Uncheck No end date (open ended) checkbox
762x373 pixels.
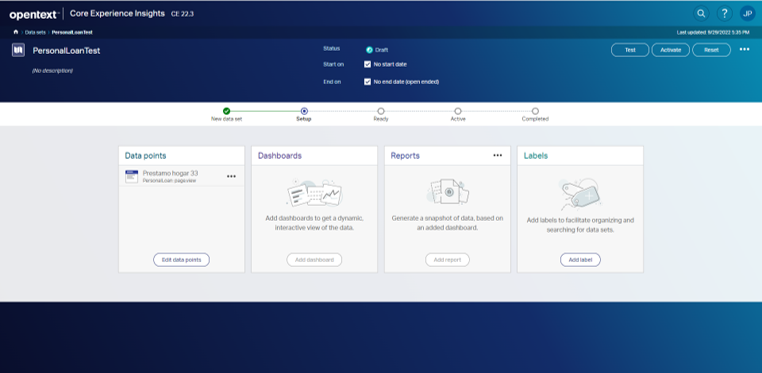tap(367, 82)
